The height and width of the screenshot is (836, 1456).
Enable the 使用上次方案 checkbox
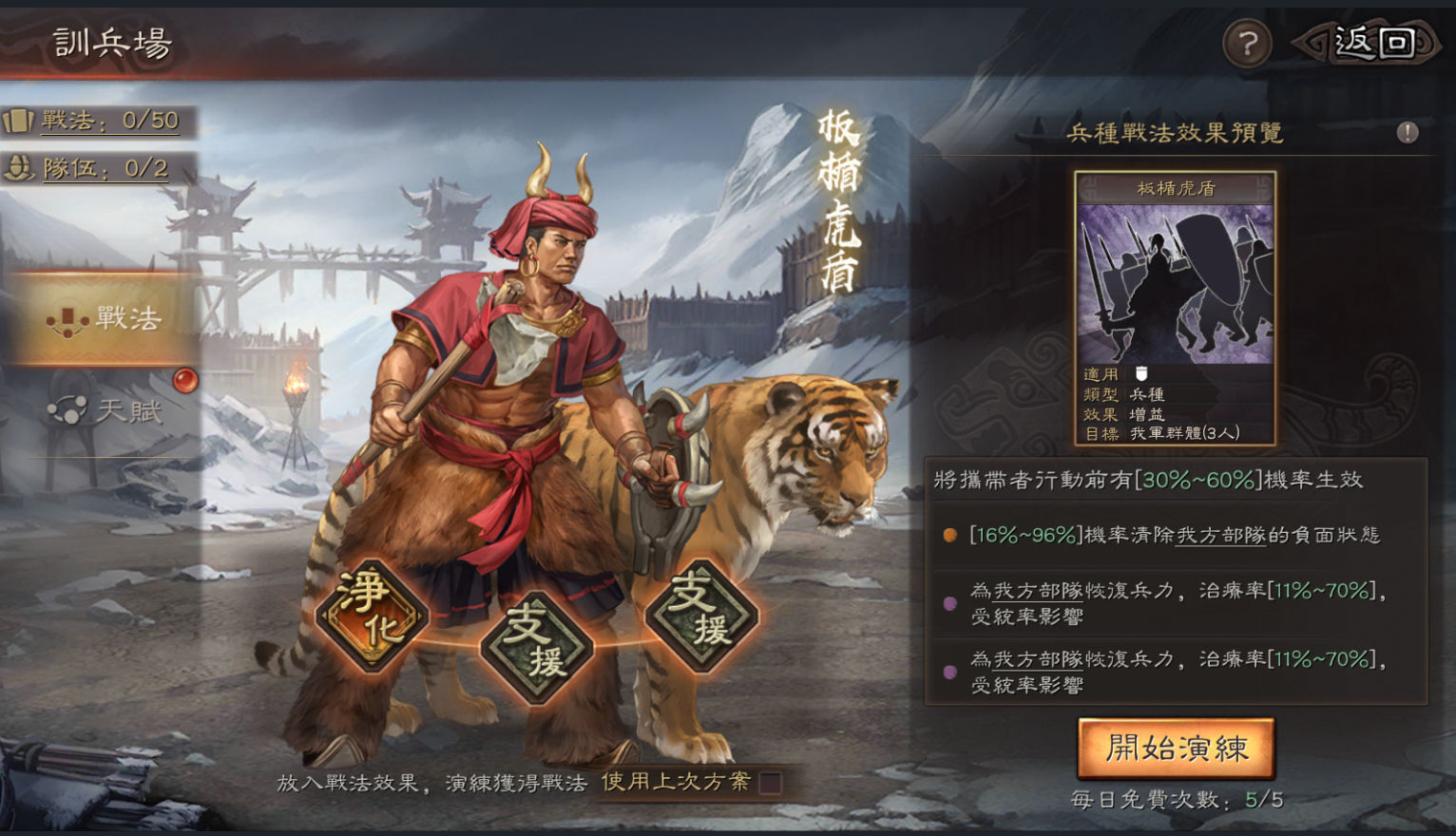coord(771,783)
